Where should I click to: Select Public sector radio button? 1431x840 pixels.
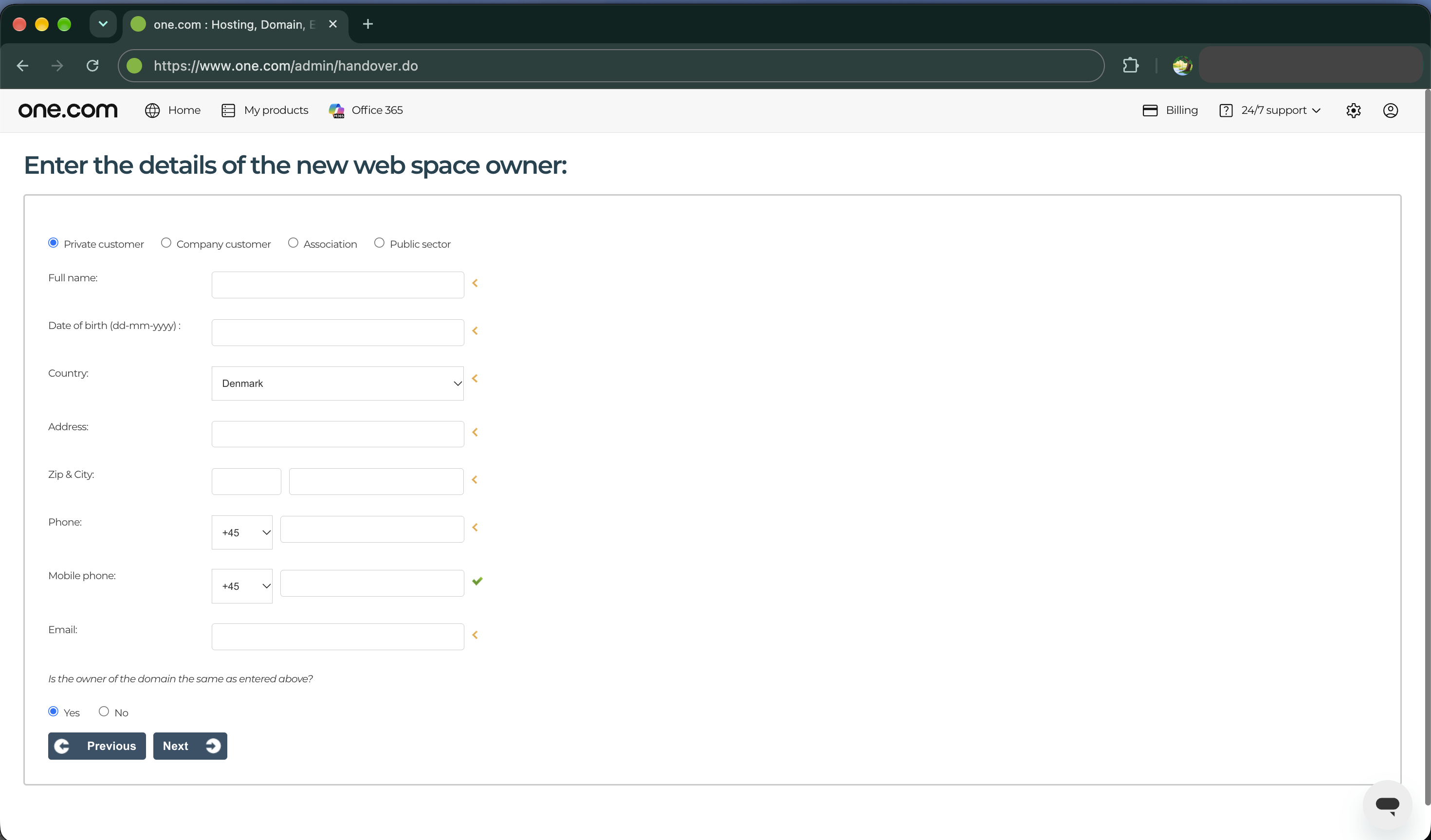(379, 242)
